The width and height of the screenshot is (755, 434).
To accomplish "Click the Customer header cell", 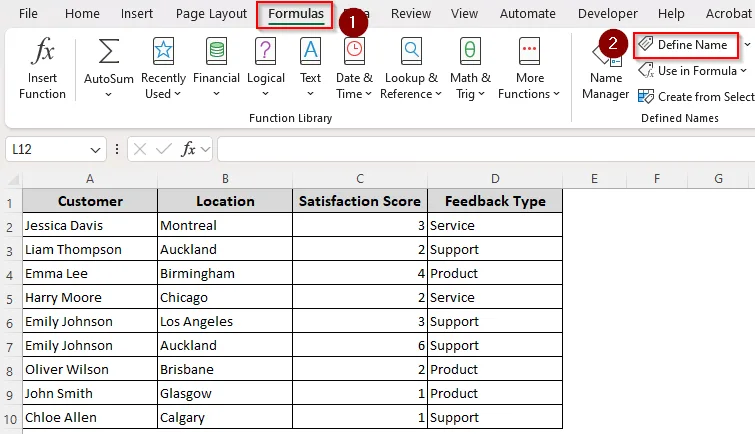I will [x=90, y=201].
